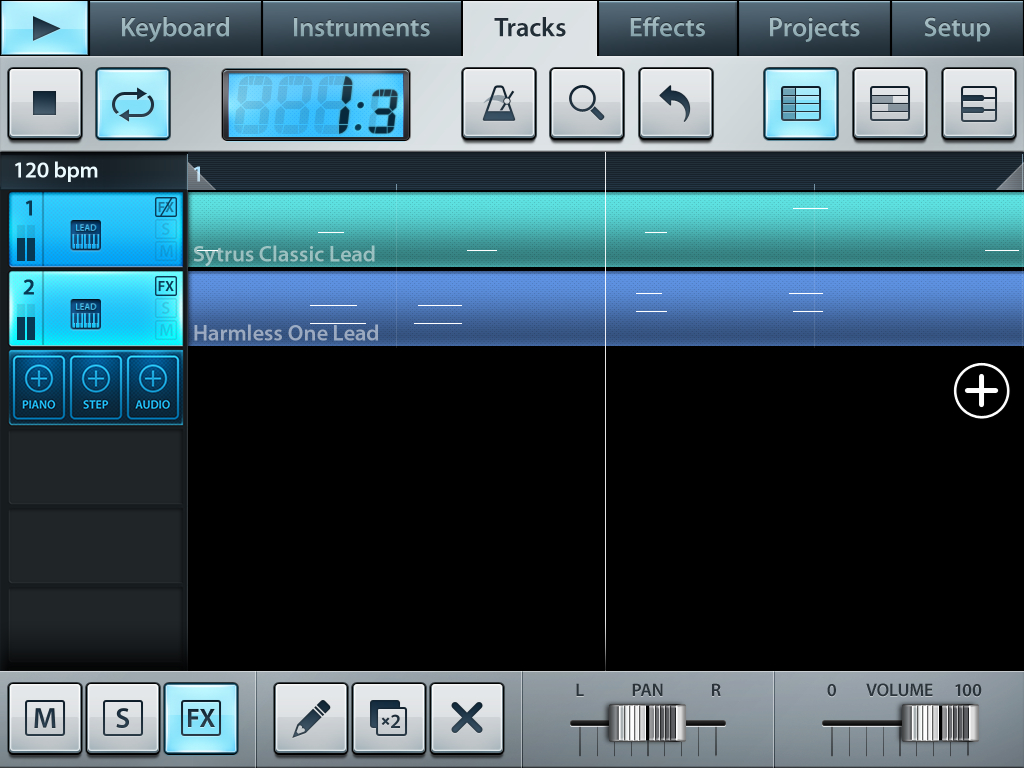
Task: Select the pencil edit tool
Action: click(311, 718)
